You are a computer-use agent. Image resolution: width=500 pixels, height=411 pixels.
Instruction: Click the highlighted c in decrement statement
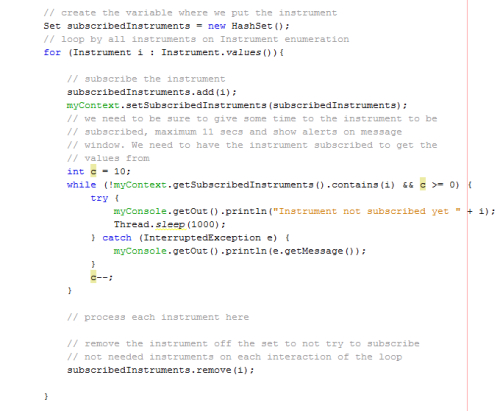[93, 277]
